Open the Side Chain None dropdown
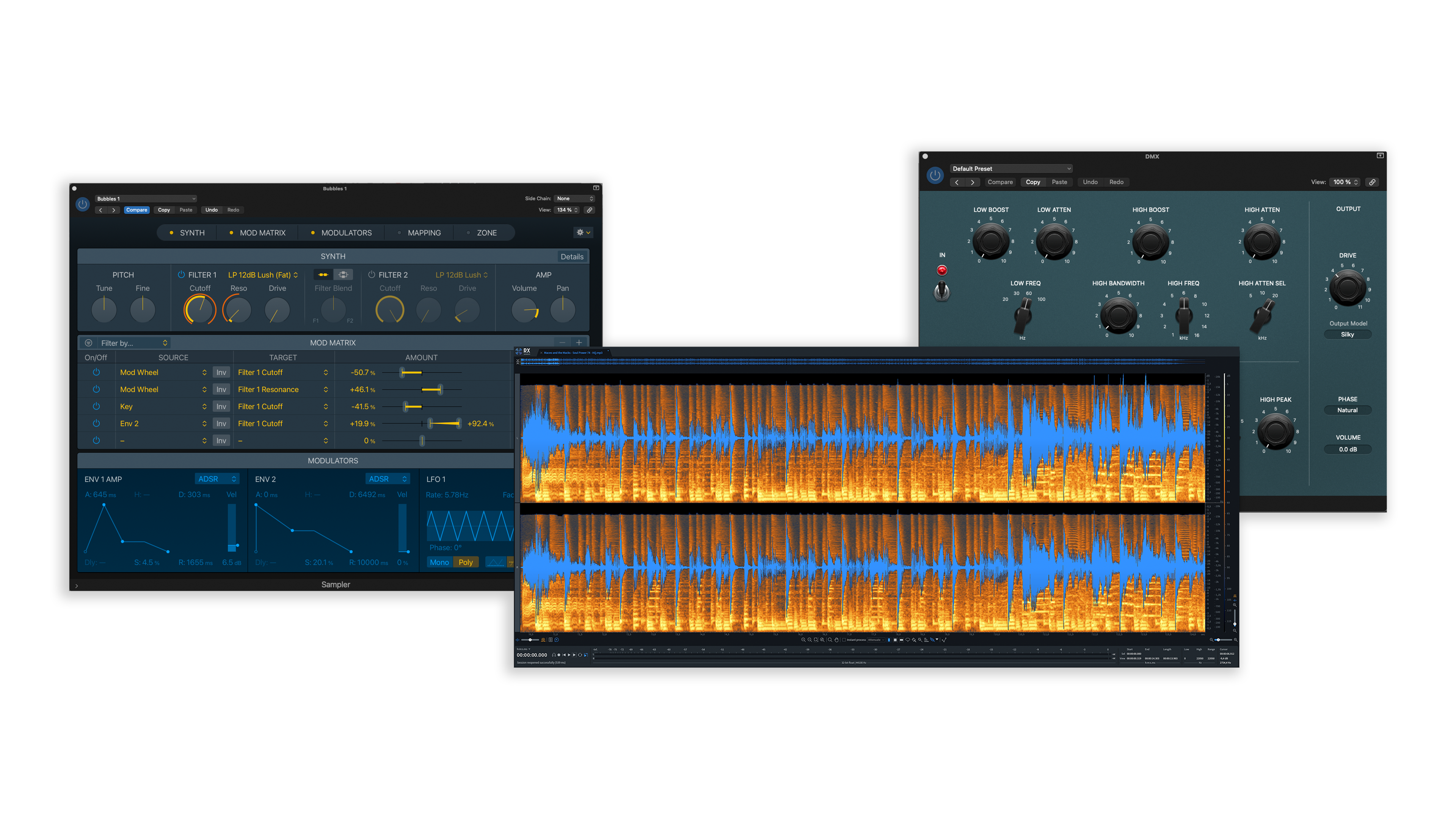The image size is (1456, 819). [x=574, y=198]
